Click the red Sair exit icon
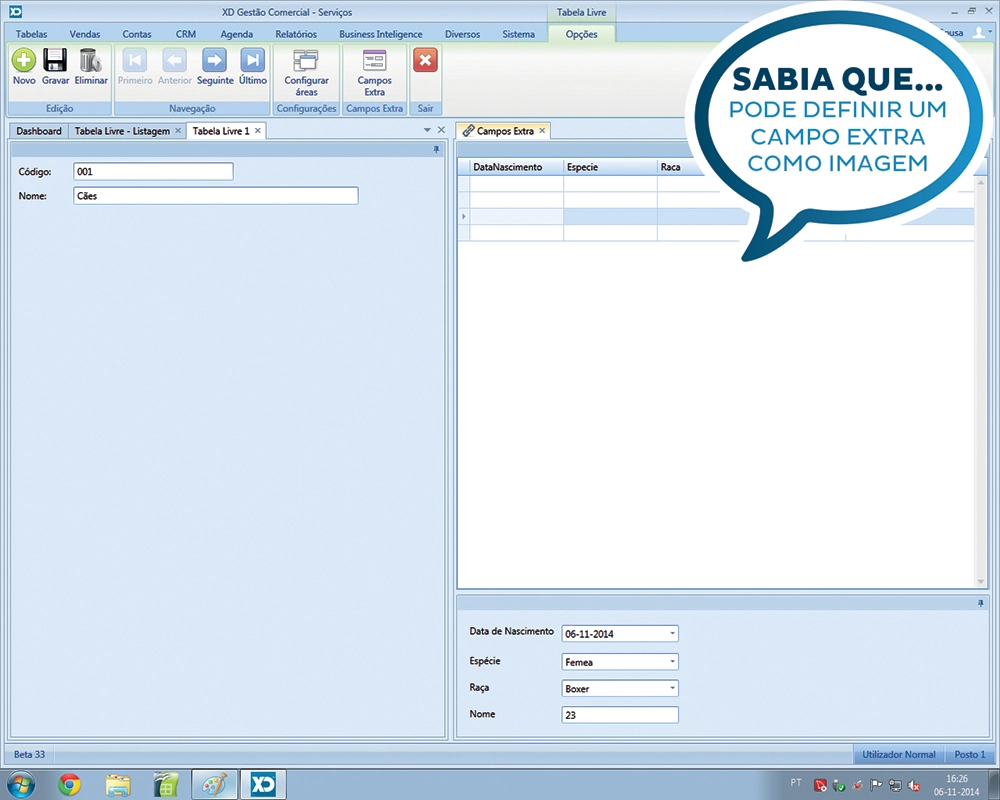Image resolution: width=1000 pixels, height=800 pixels. 425,61
